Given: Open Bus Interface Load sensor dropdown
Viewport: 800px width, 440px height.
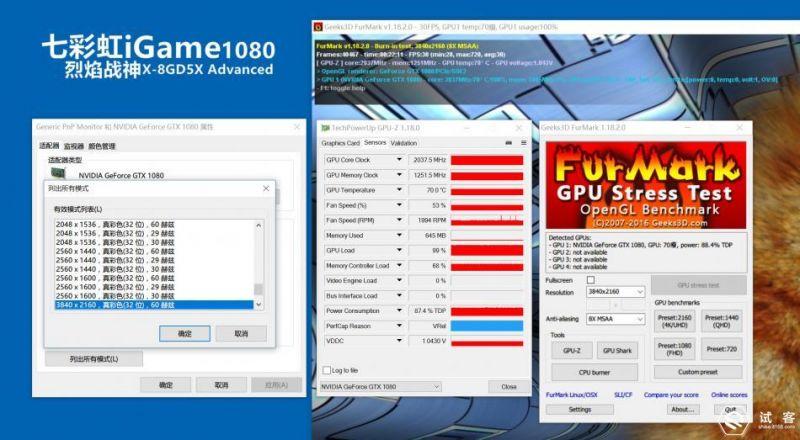Looking at the screenshot, I should pyautogui.click(x=399, y=296).
